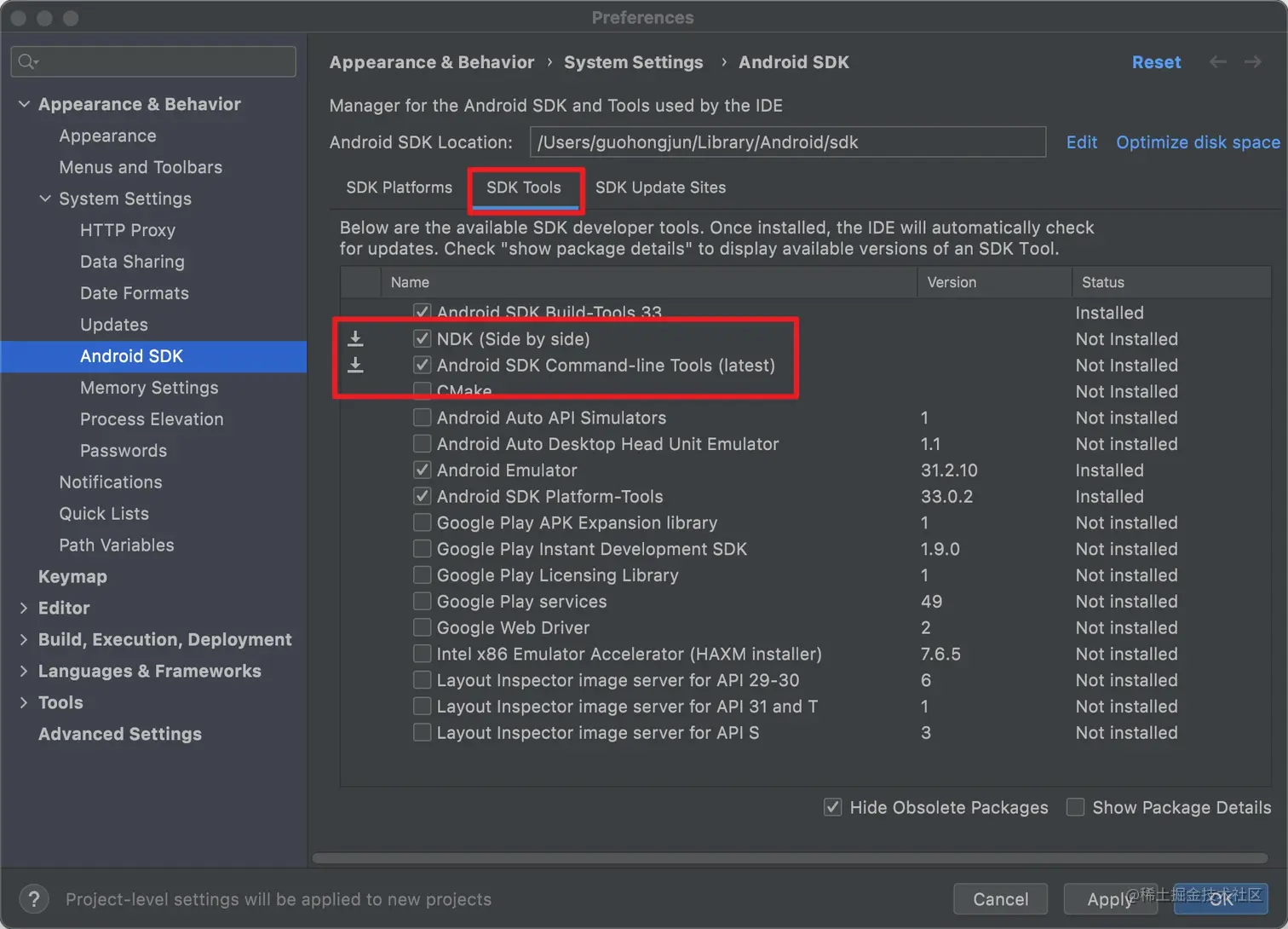1288x929 pixels.
Task: Expand the Editor settings section
Action: click(24, 608)
